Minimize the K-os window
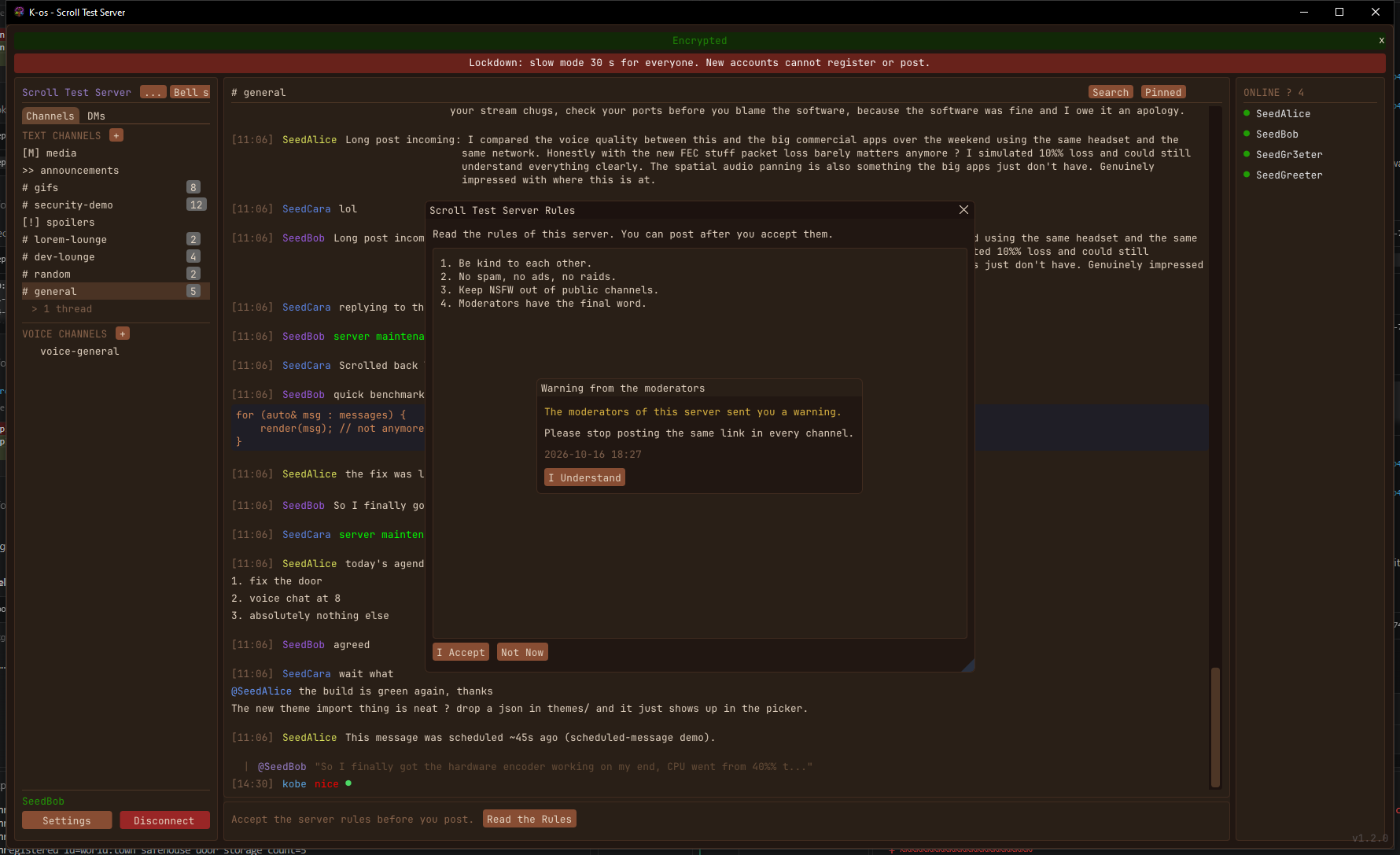This screenshot has height=855, width=1400. pyautogui.click(x=1304, y=12)
